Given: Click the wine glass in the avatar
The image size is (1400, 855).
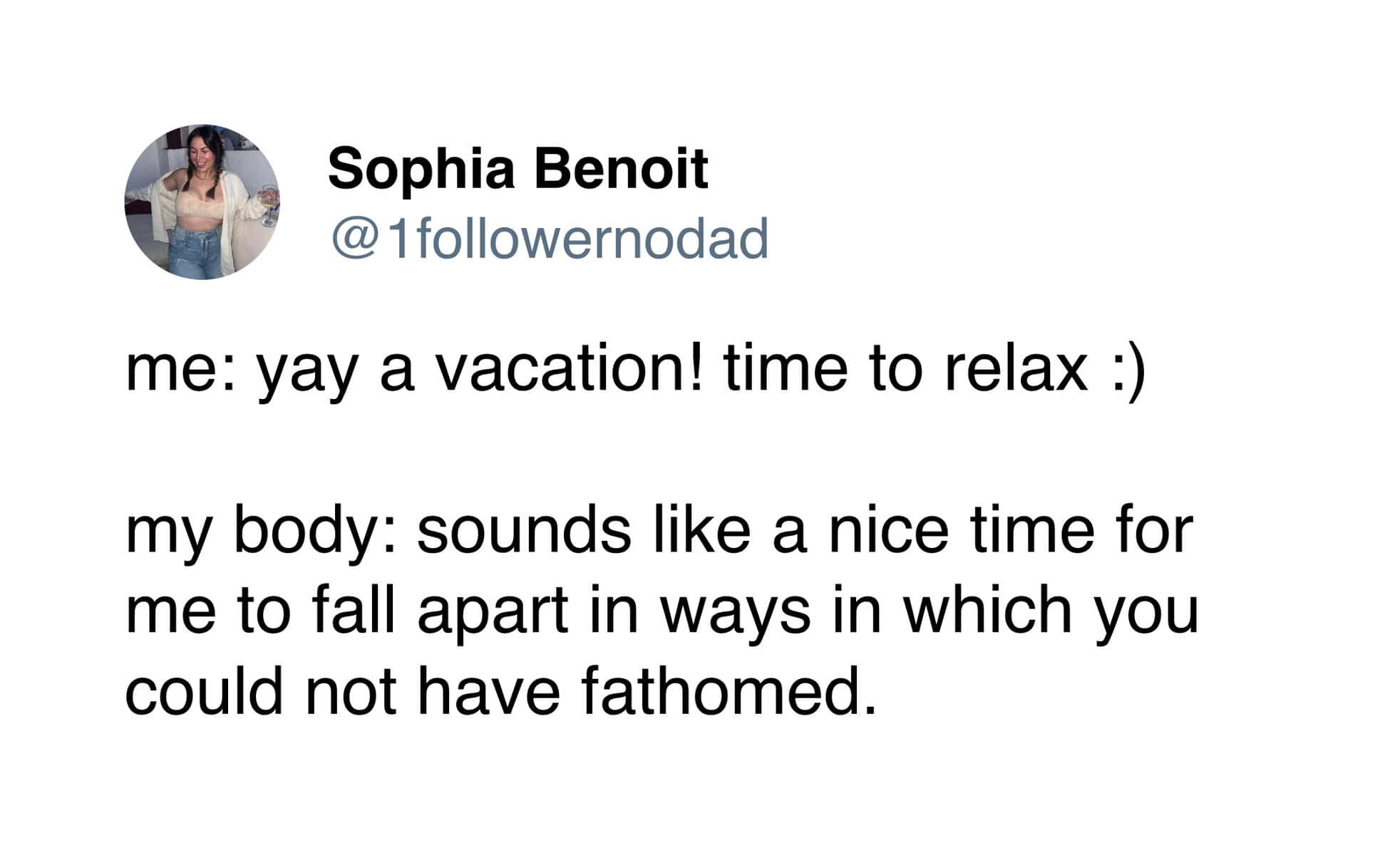Looking at the screenshot, I should pos(267,202).
